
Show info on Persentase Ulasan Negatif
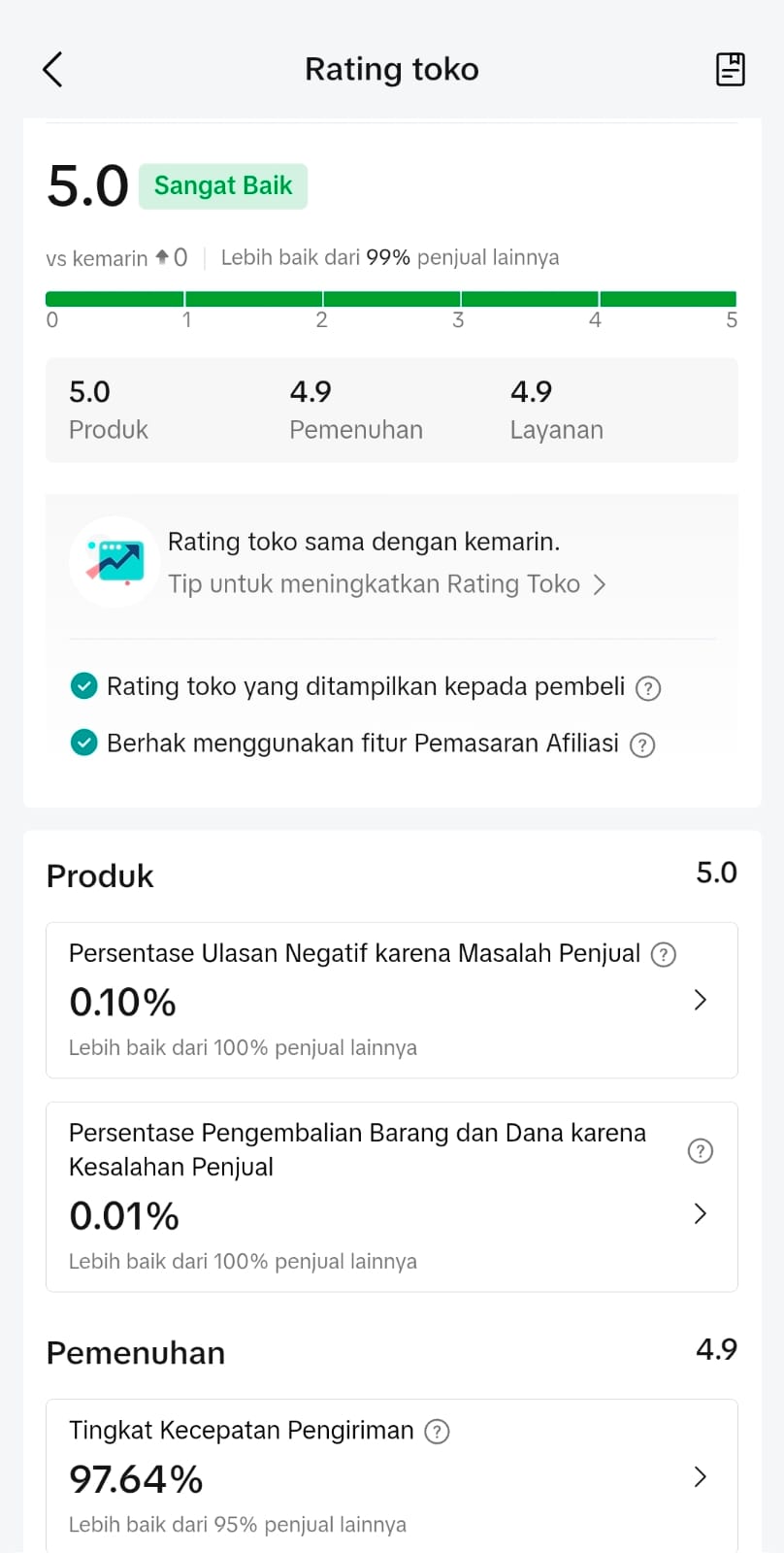(x=664, y=955)
